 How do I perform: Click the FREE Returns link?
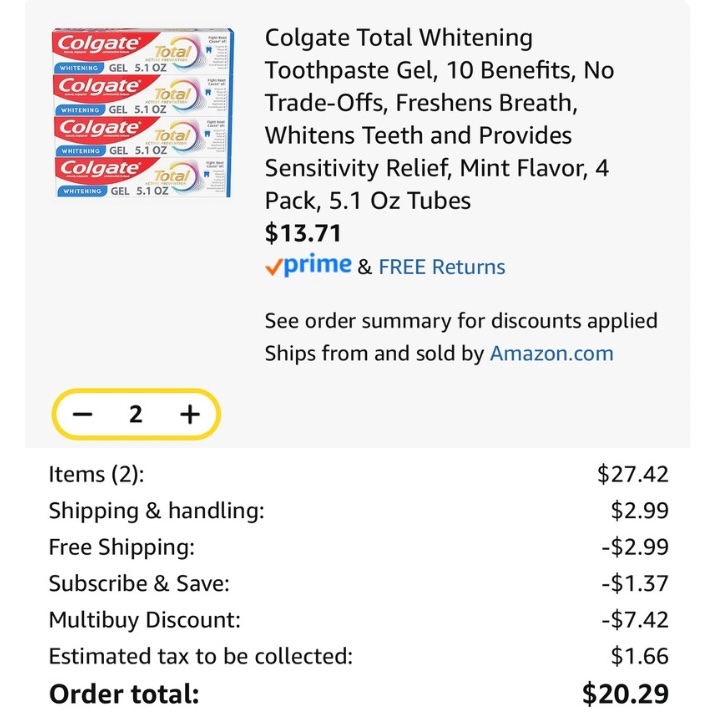pos(442,267)
